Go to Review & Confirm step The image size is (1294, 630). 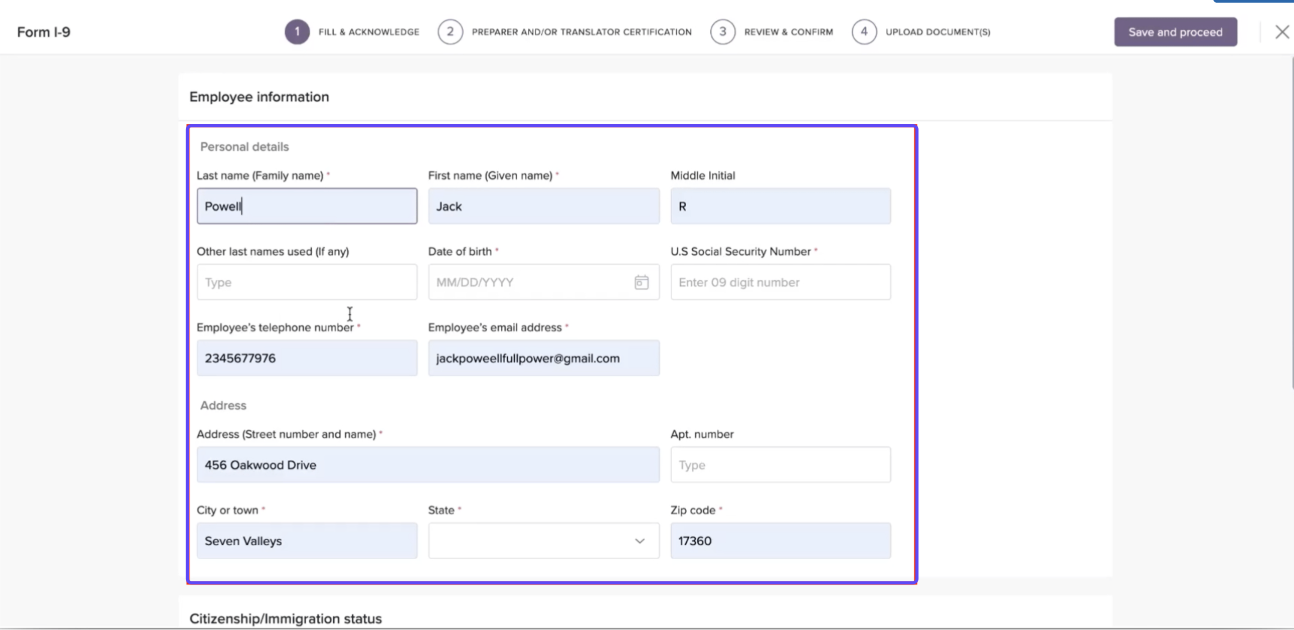(788, 32)
